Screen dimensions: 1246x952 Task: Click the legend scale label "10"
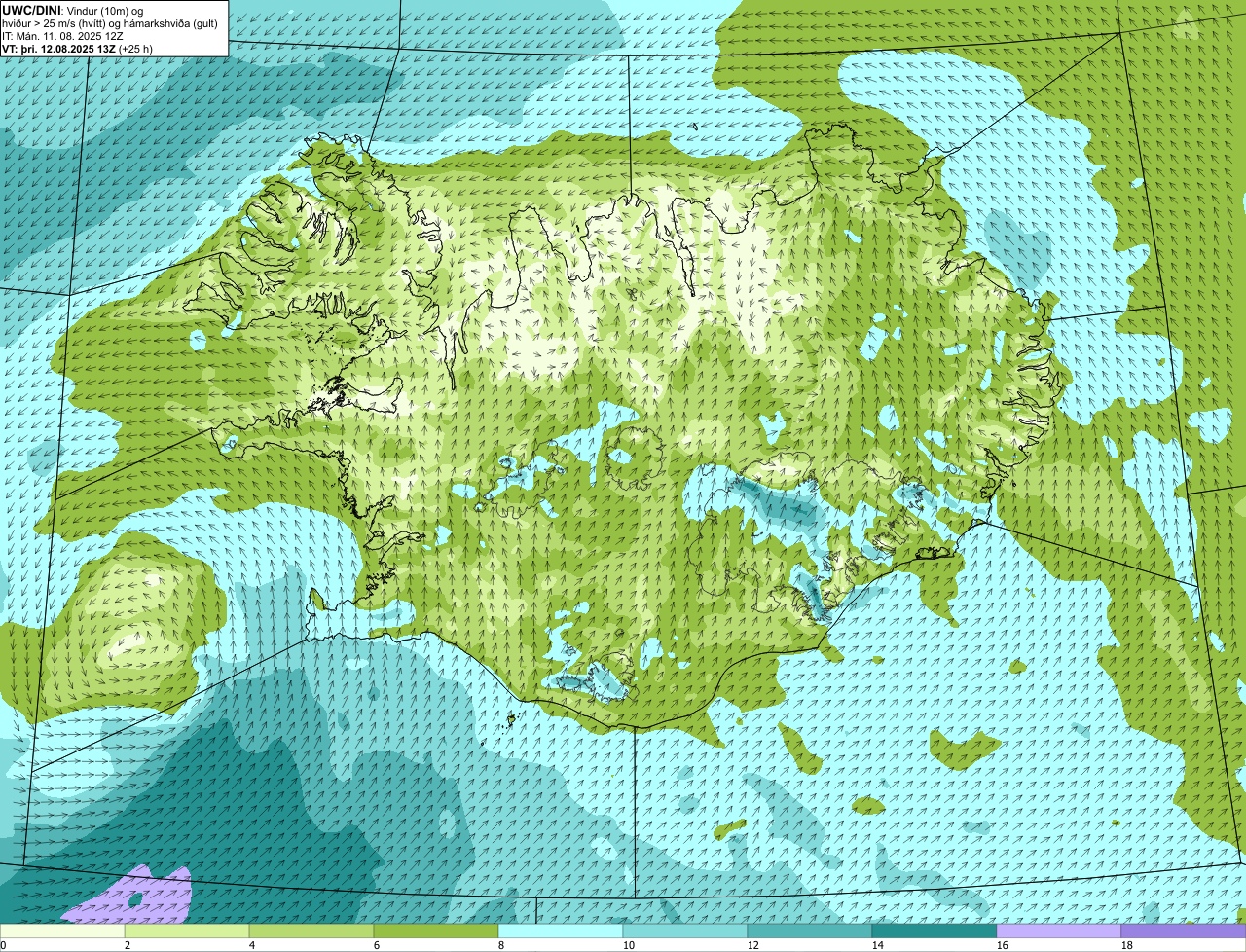629,945
